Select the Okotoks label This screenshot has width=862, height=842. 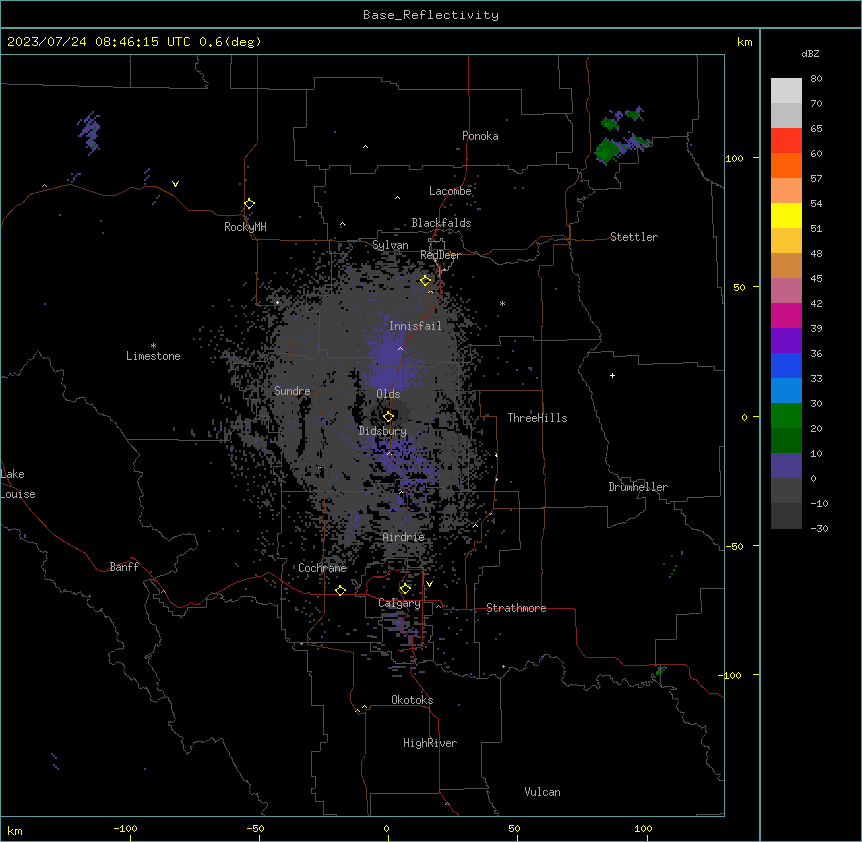pos(412,700)
